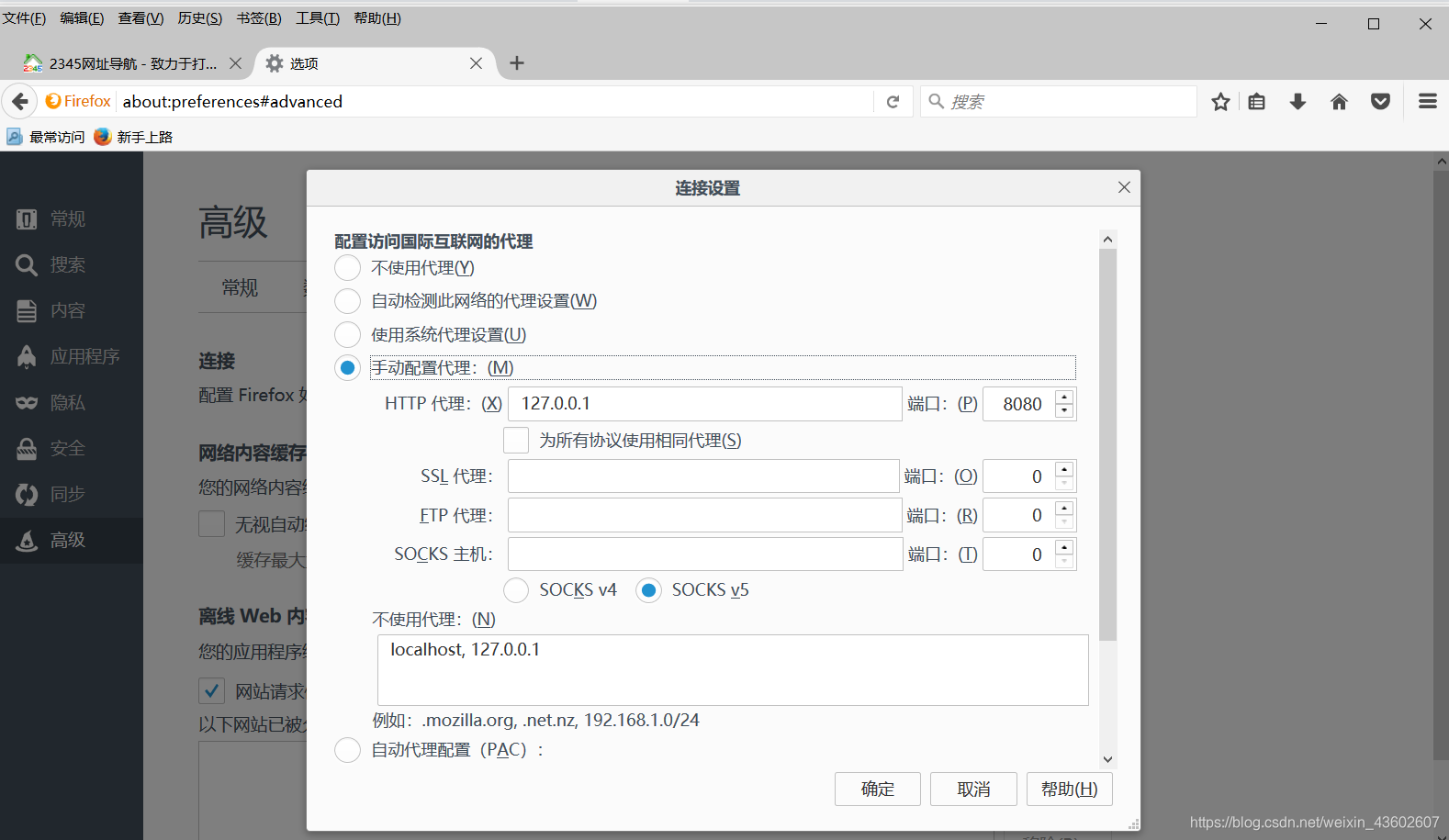Increase SSL port with up arrow

(x=1064, y=469)
